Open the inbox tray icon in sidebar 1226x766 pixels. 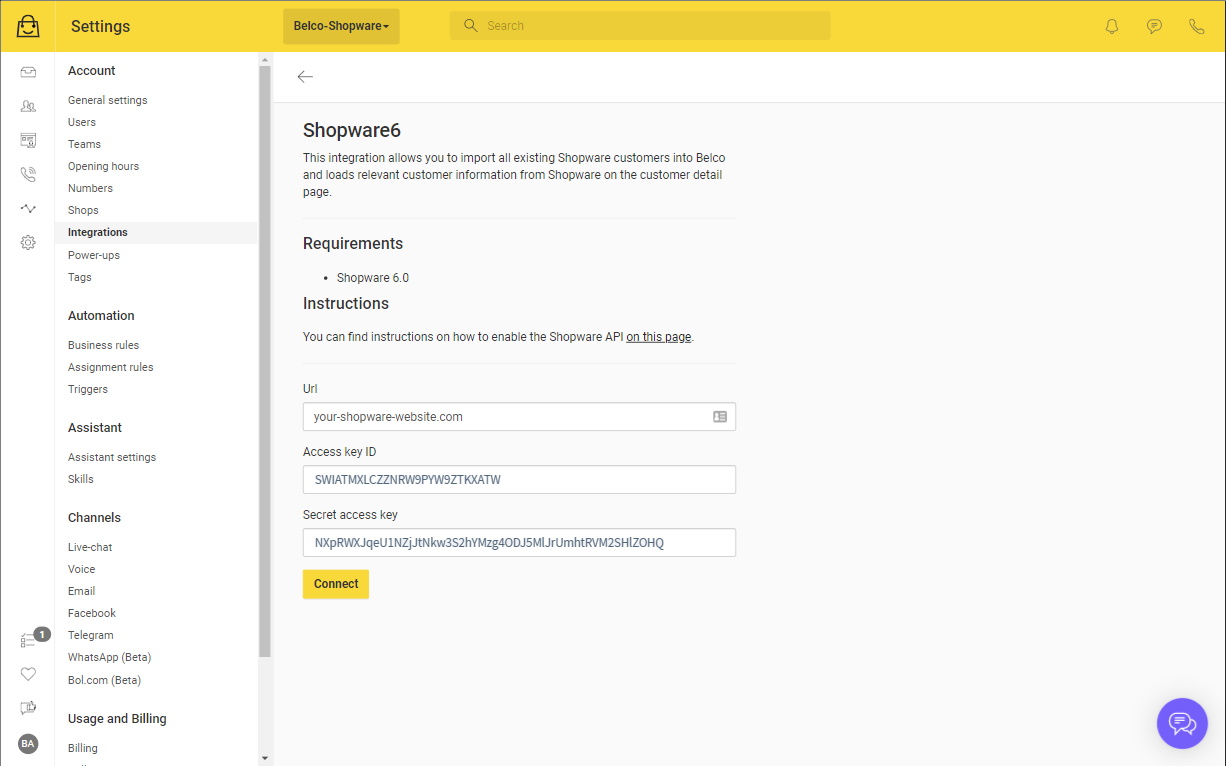coord(28,72)
